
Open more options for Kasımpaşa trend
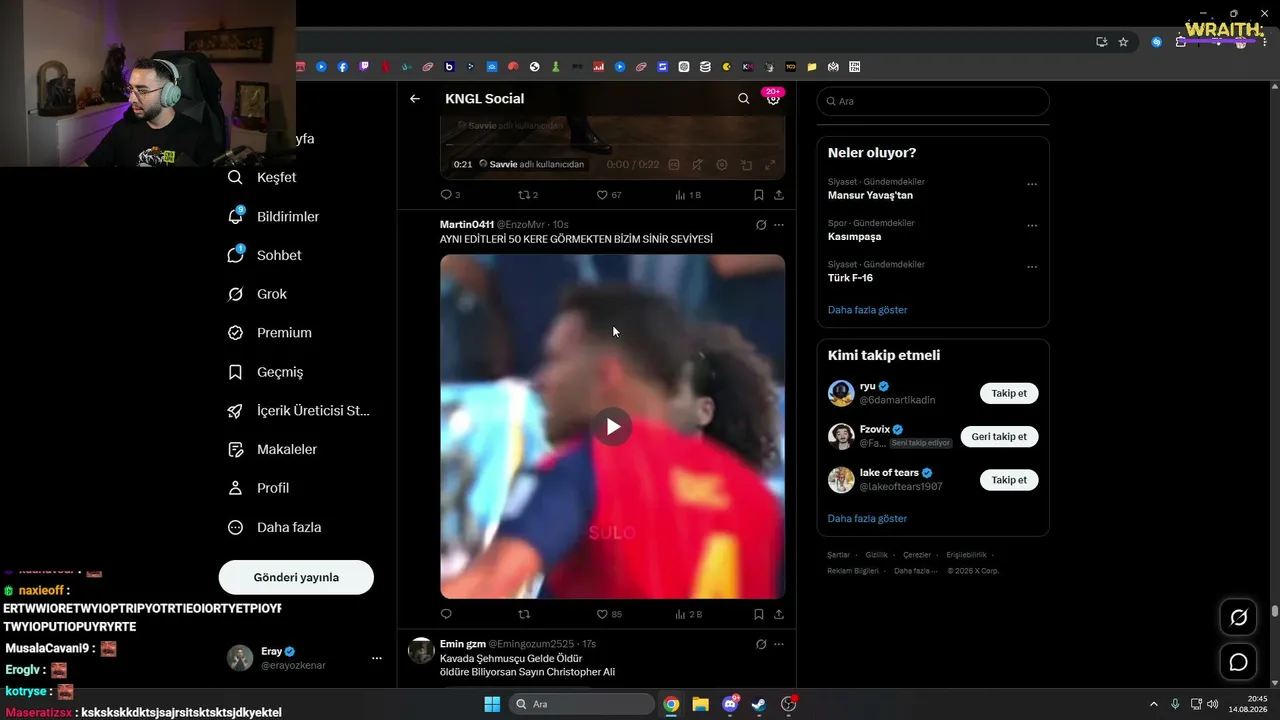tap(1032, 225)
